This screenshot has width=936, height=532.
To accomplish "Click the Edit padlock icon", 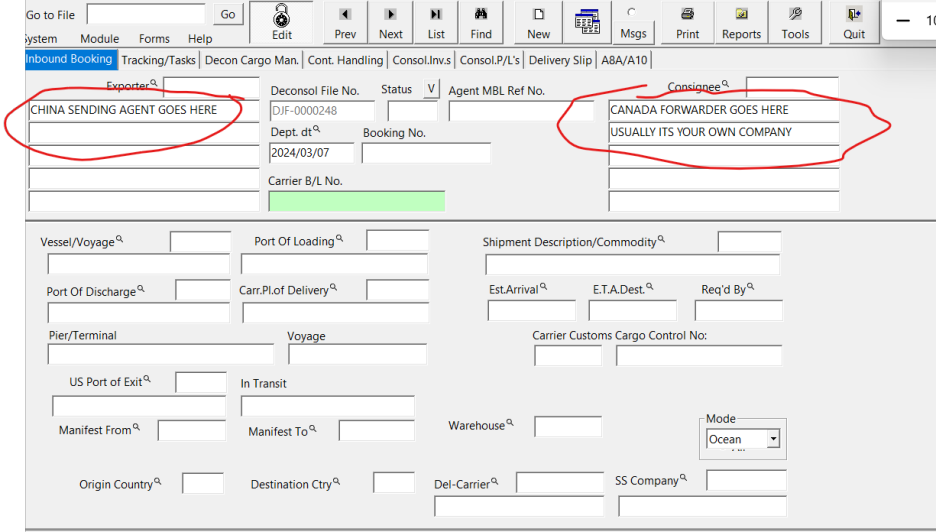I will [x=281, y=16].
